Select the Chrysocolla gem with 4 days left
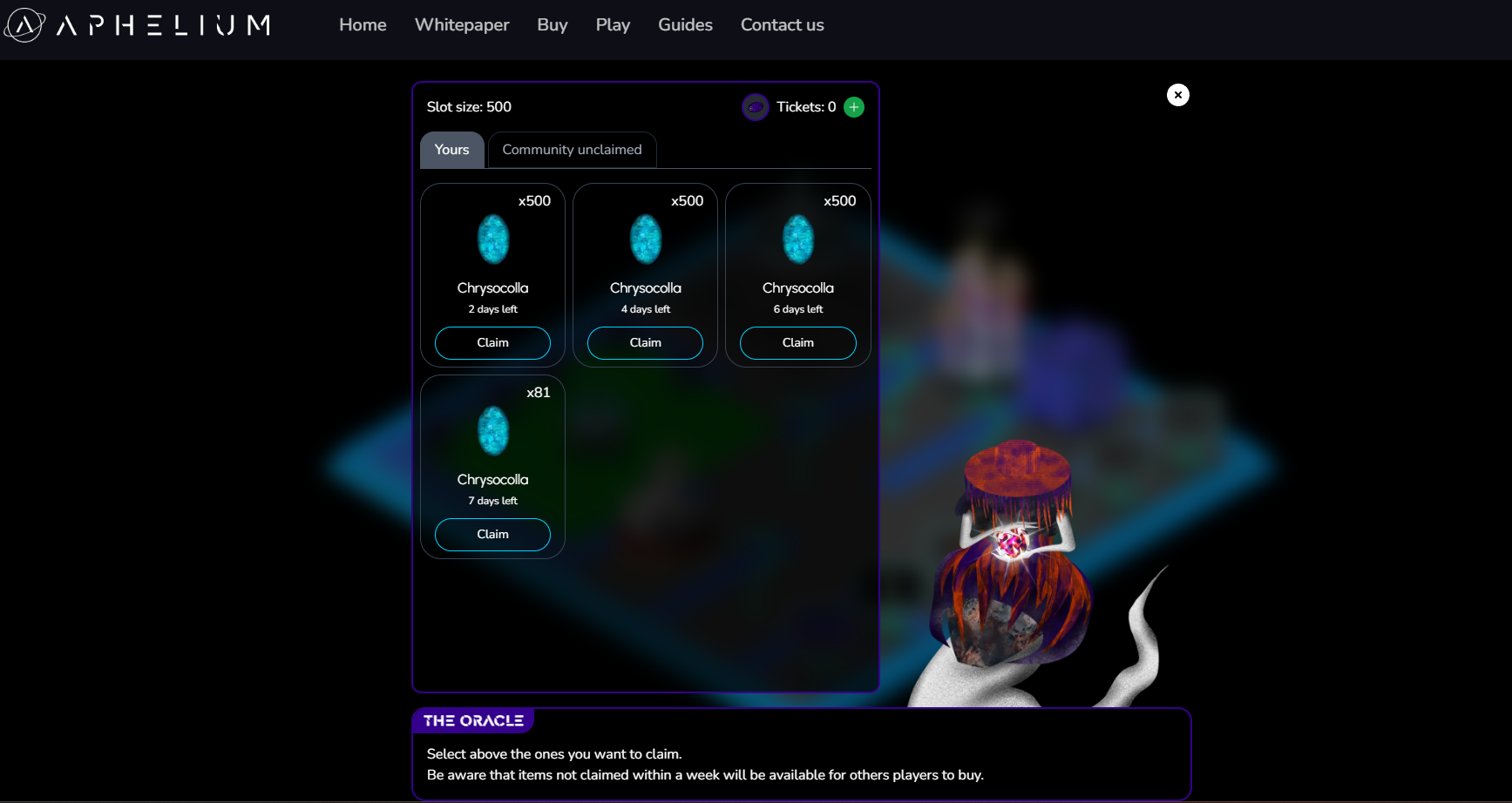 (x=645, y=240)
